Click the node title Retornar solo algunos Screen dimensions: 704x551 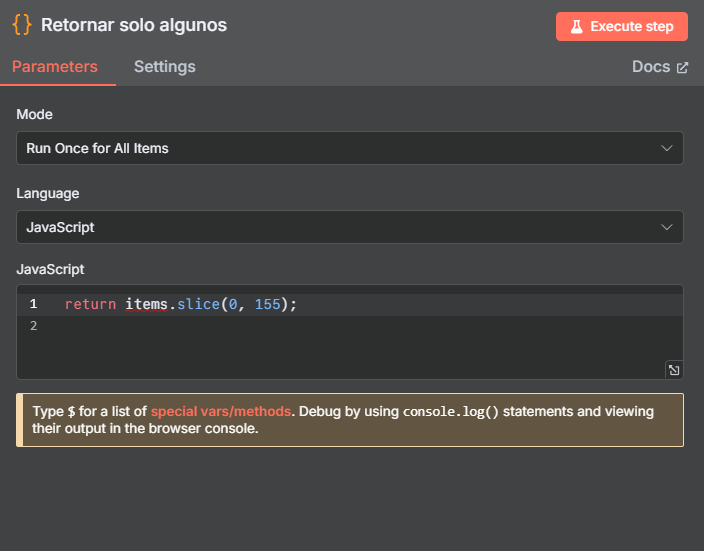click(x=134, y=25)
